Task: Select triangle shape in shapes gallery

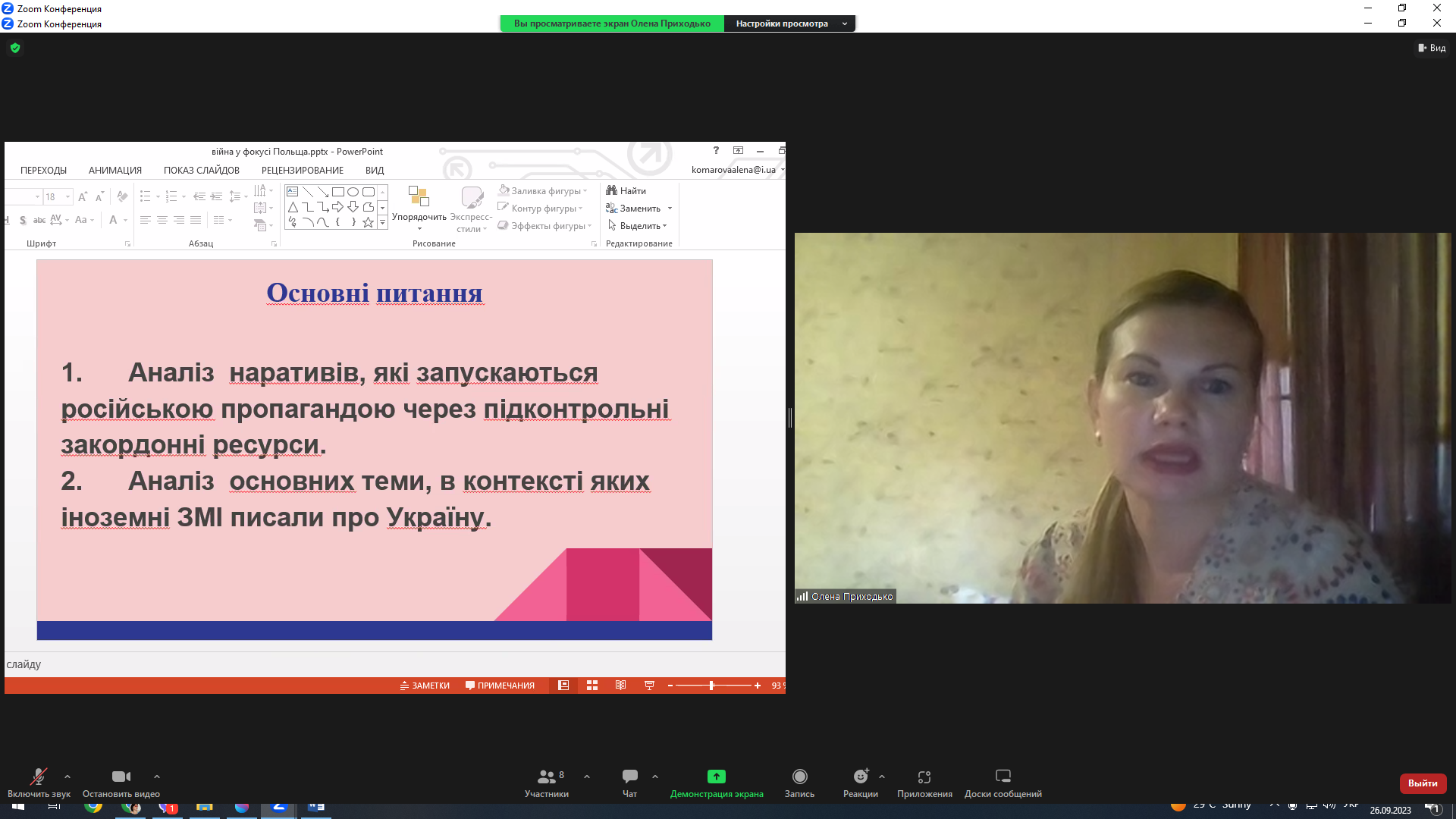Action: [x=293, y=207]
